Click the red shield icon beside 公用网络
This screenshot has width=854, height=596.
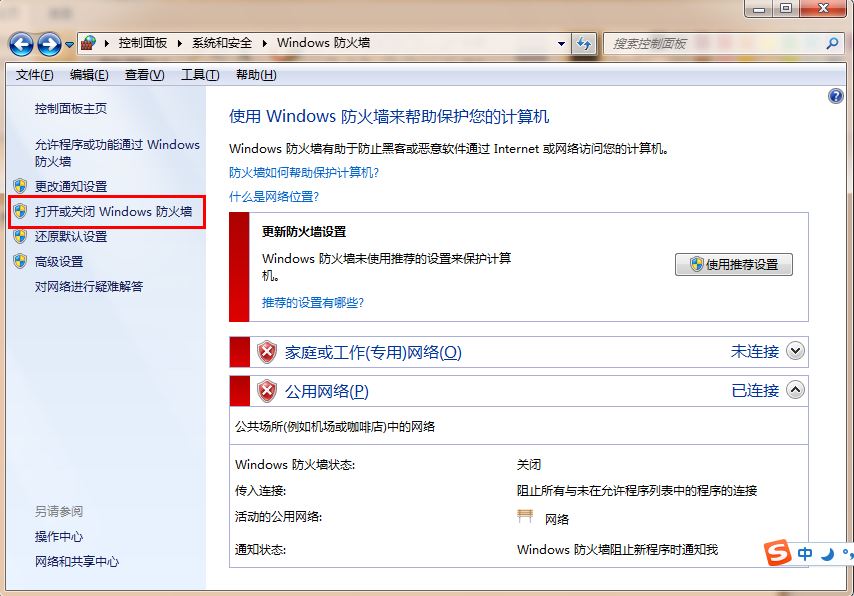point(267,391)
